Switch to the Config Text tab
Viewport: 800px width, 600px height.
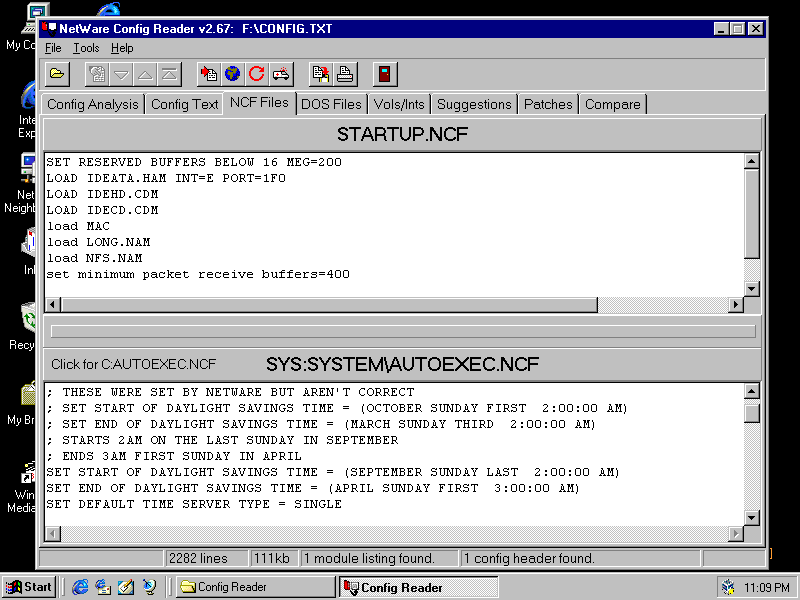coord(185,104)
